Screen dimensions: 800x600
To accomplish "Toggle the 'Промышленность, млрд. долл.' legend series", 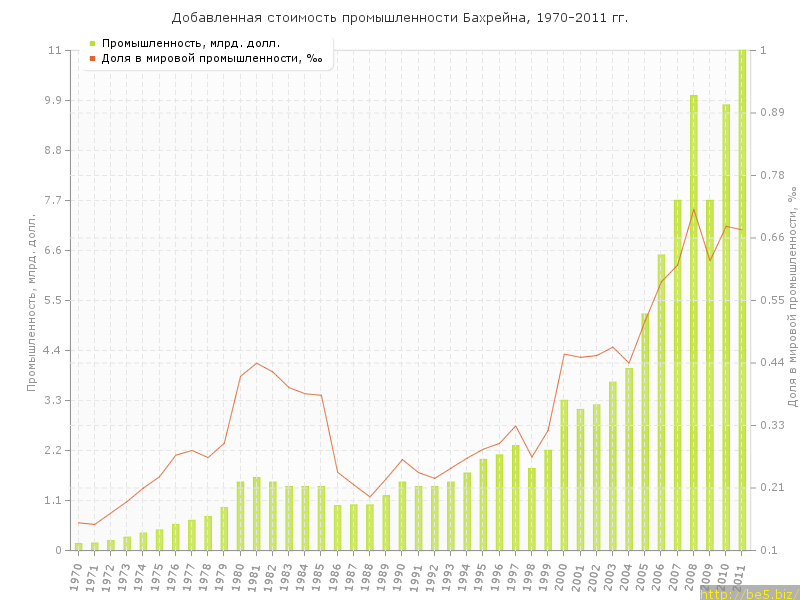I will coord(190,43).
